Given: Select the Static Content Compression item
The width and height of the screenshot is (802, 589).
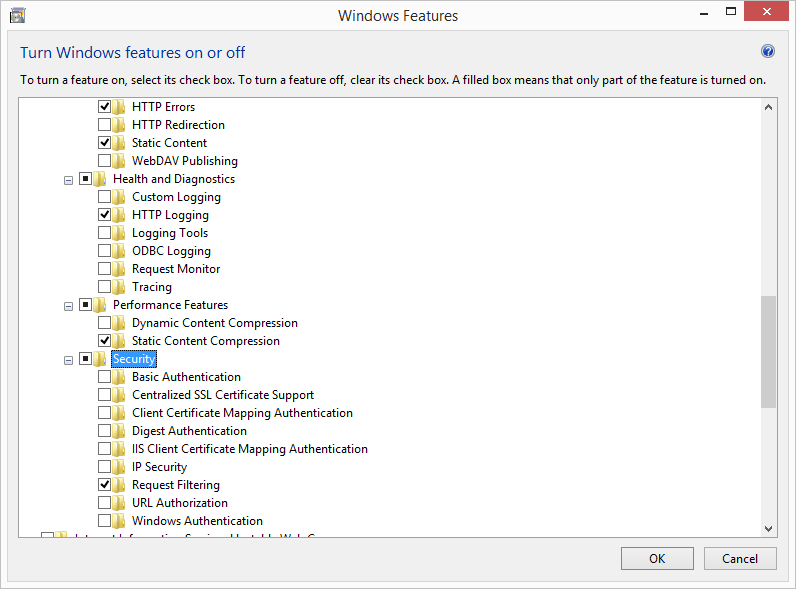Looking at the screenshot, I should (205, 341).
